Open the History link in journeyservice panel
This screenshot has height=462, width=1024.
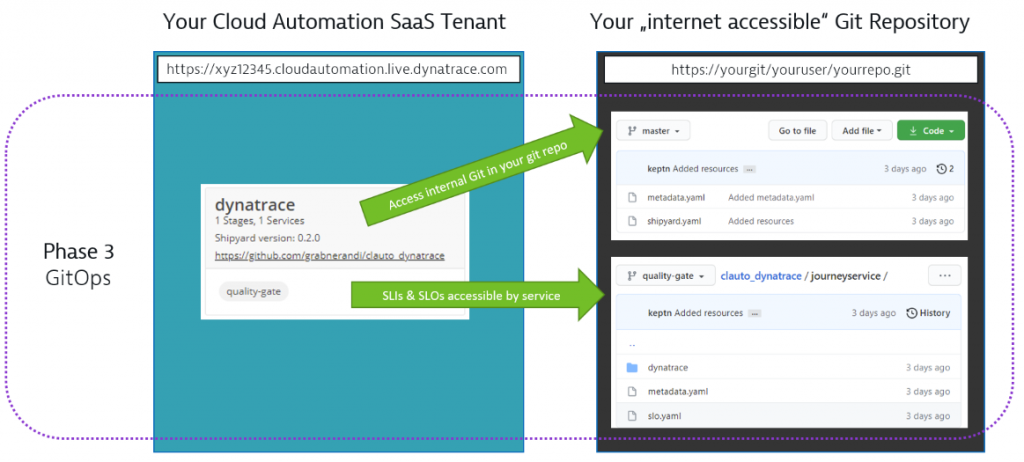(928, 313)
